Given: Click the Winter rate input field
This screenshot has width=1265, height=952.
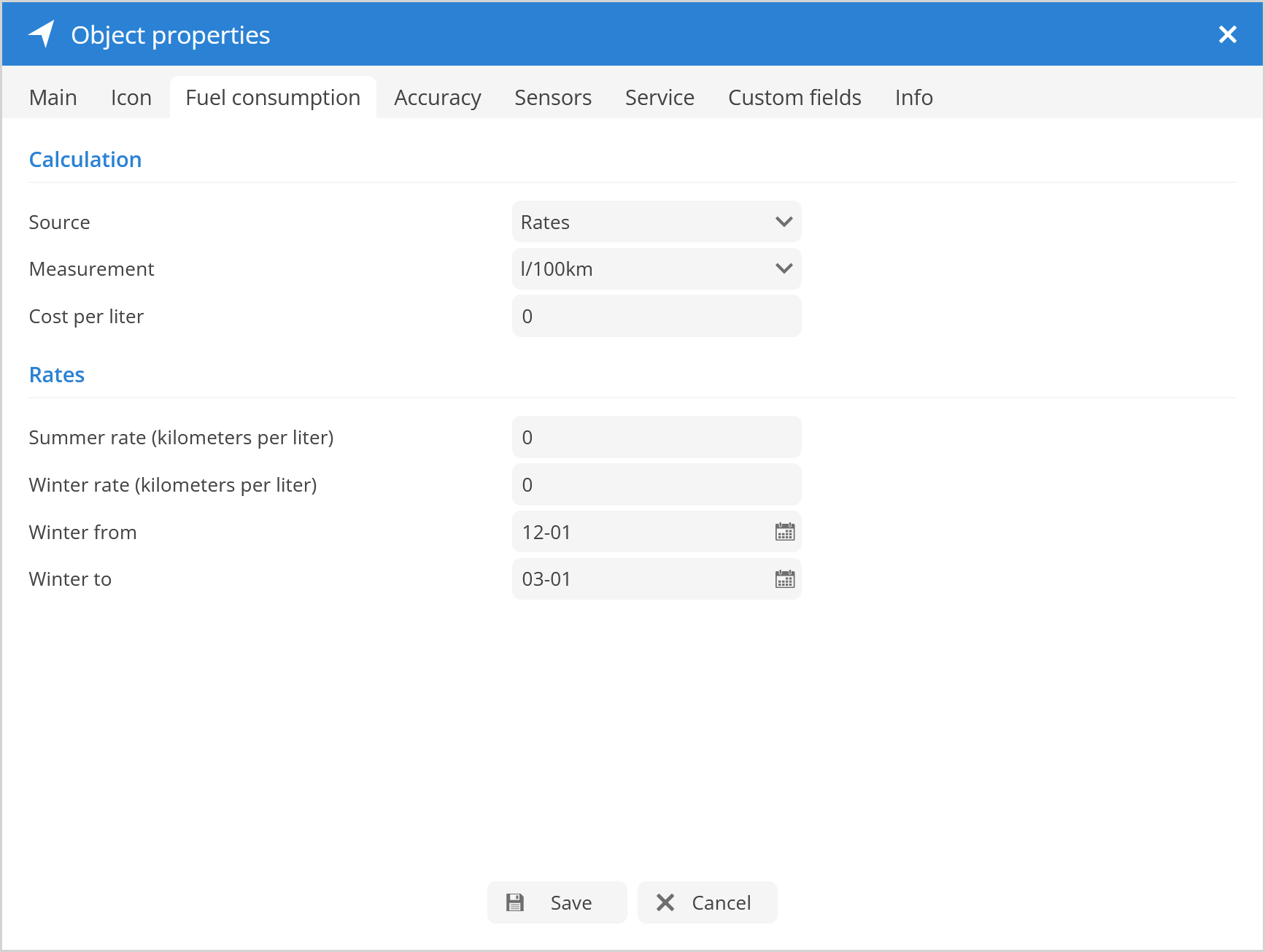Looking at the screenshot, I should point(656,485).
